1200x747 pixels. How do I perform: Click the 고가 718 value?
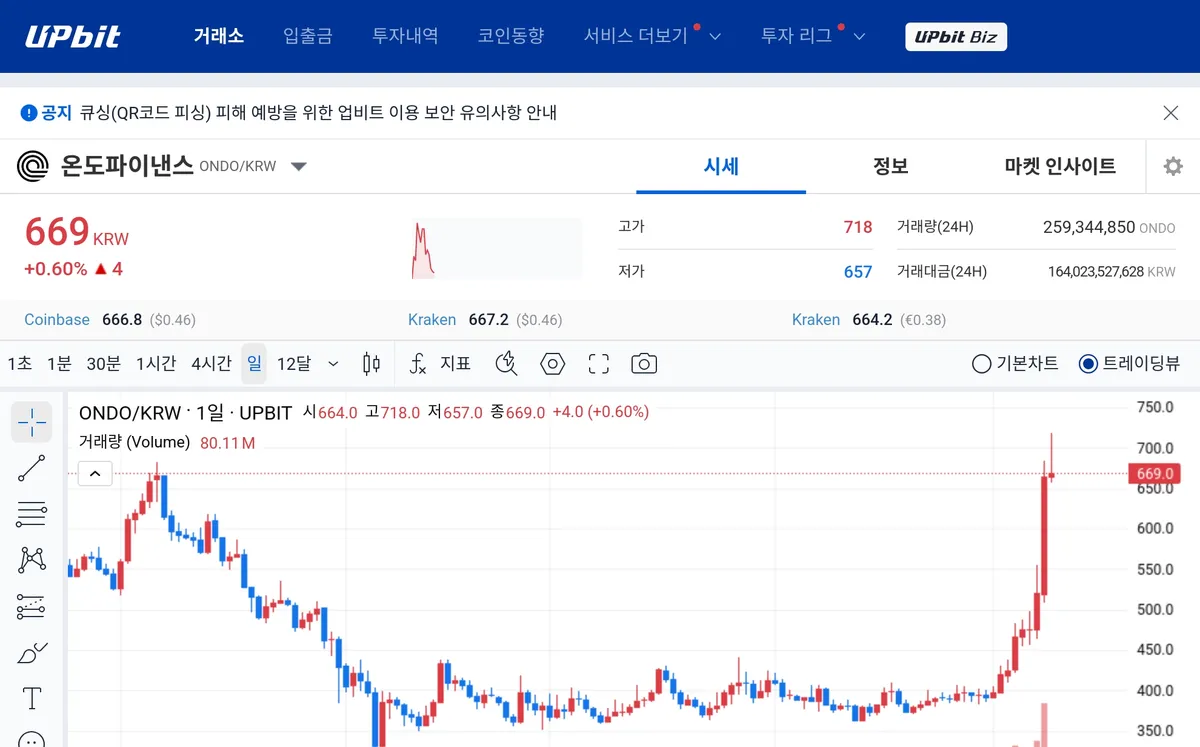pos(858,227)
